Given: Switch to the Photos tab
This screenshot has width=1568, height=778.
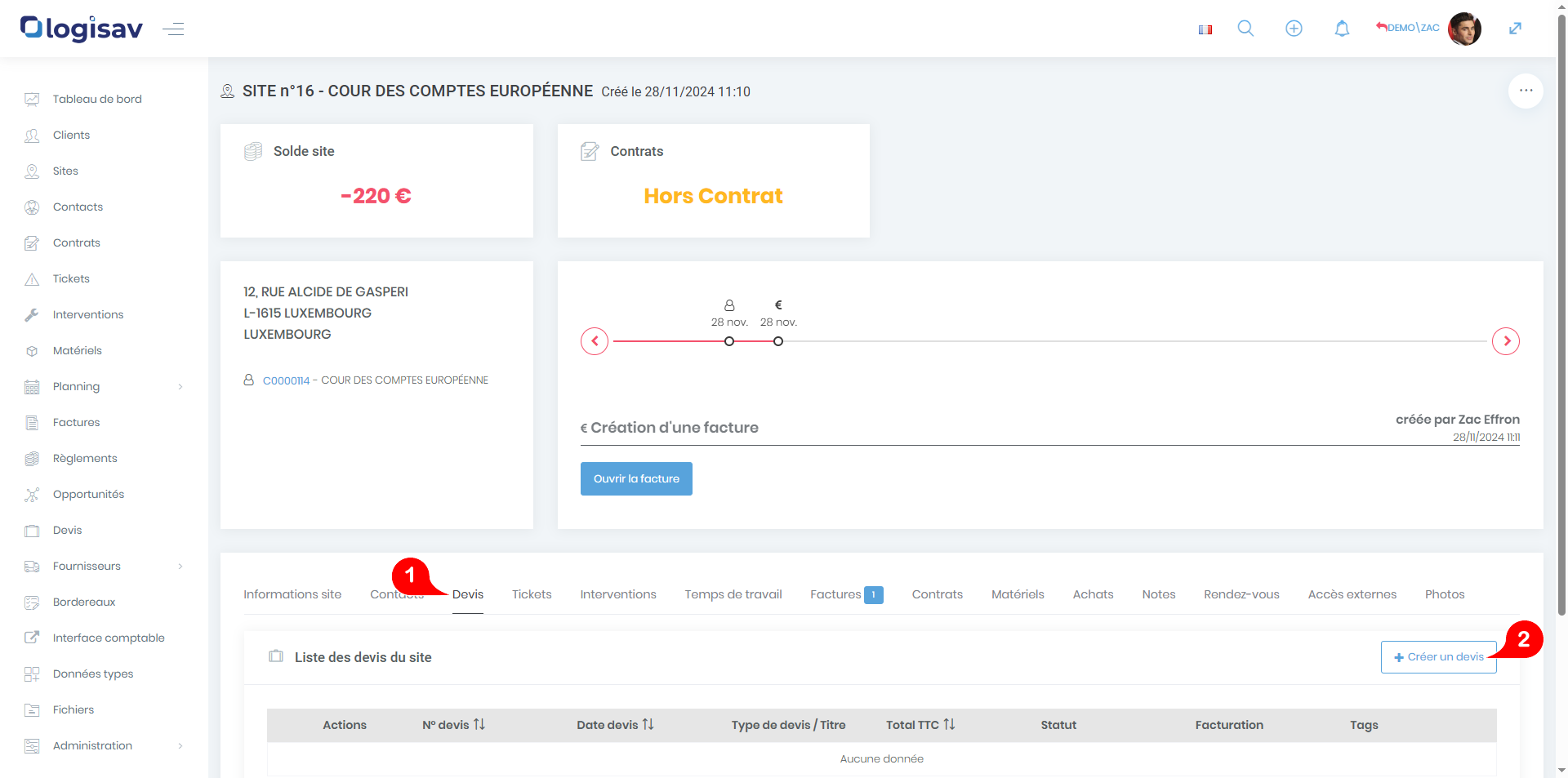Looking at the screenshot, I should coord(1445,594).
